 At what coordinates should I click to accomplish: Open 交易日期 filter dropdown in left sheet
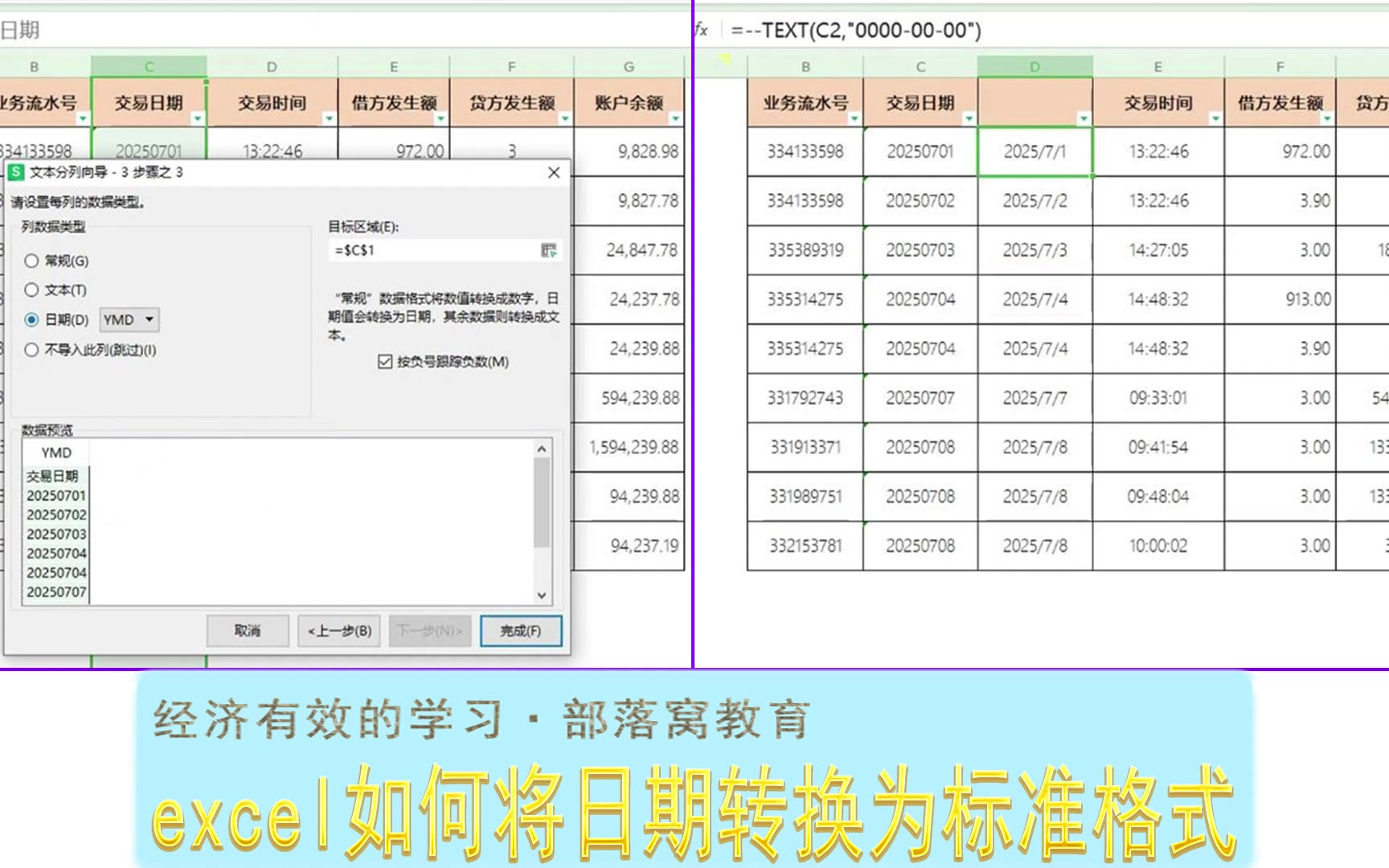coord(198,119)
